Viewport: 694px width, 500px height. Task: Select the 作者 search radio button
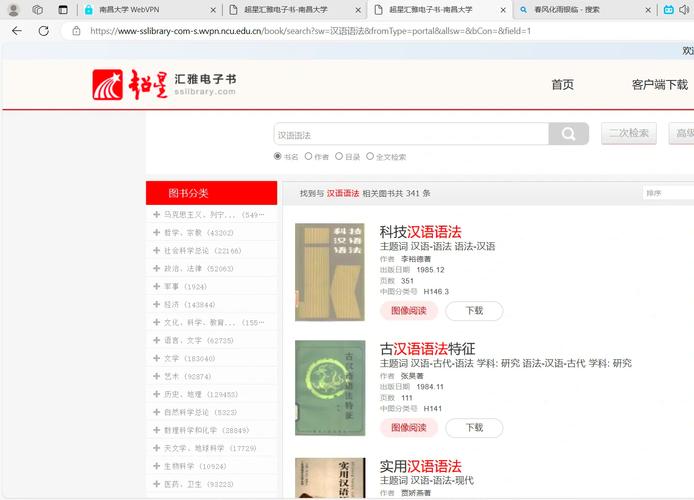click(308, 156)
